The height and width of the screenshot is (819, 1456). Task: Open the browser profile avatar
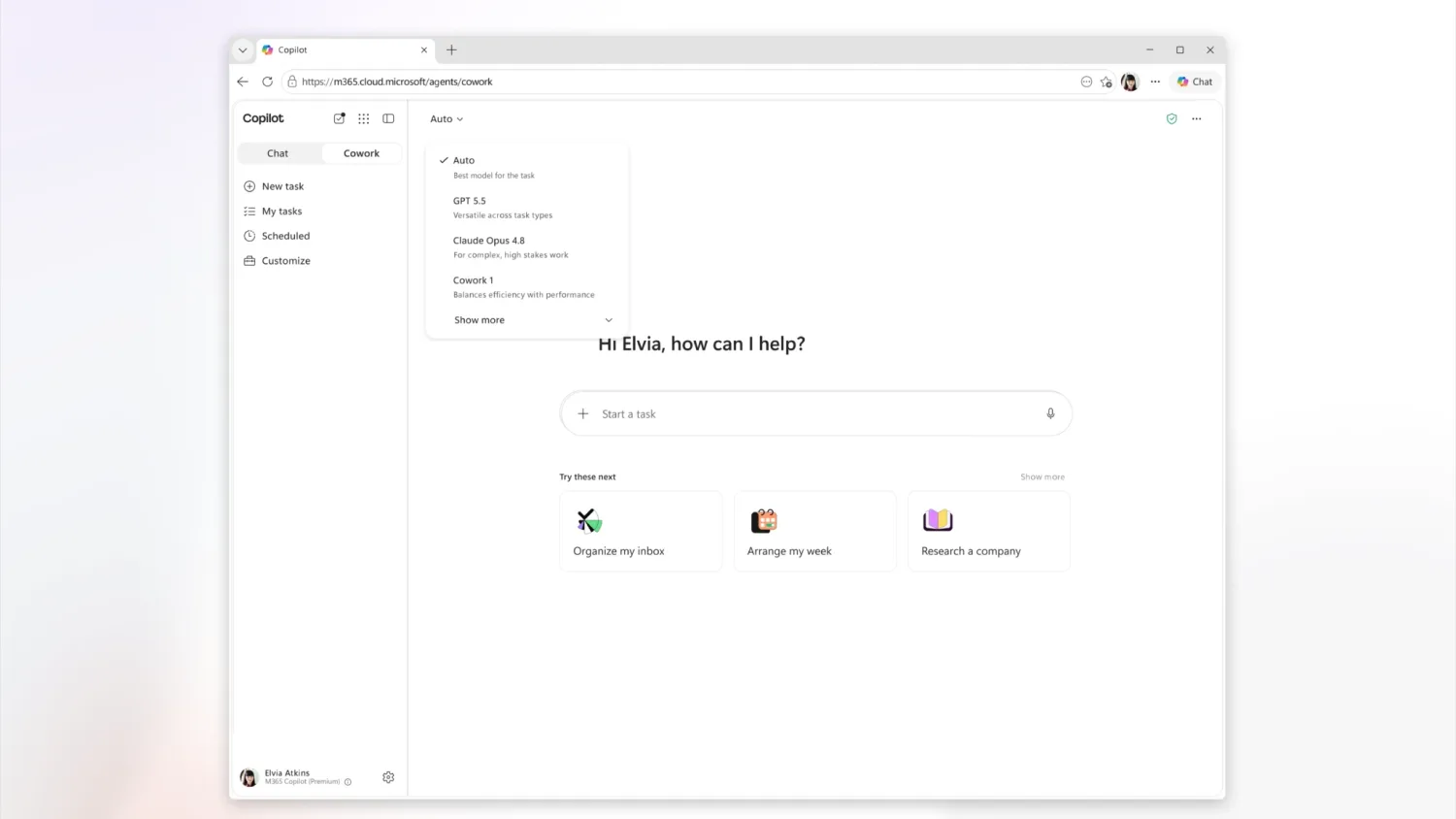[1130, 82]
